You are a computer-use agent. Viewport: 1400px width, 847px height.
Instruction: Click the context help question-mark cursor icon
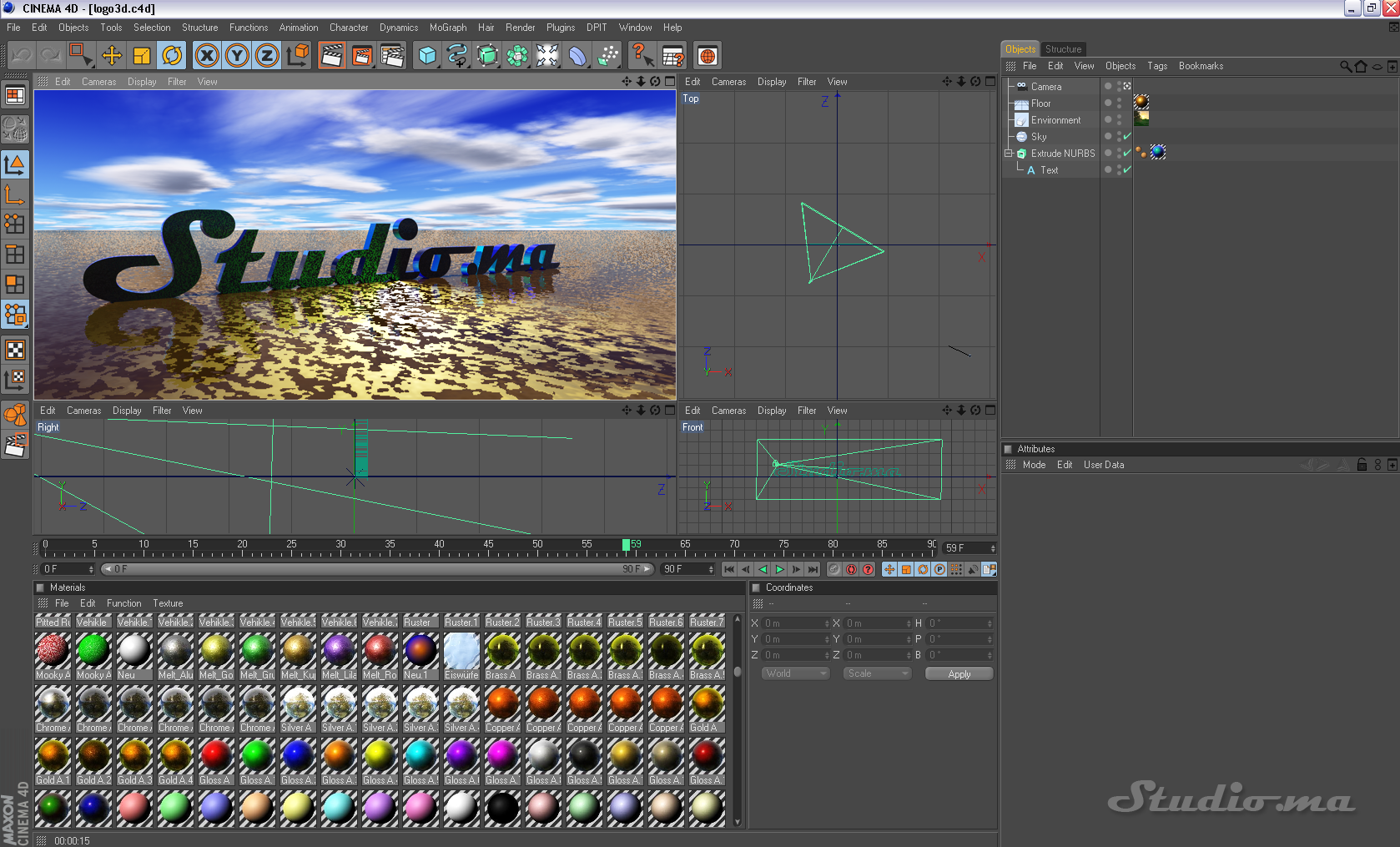(x=642, y=56)
